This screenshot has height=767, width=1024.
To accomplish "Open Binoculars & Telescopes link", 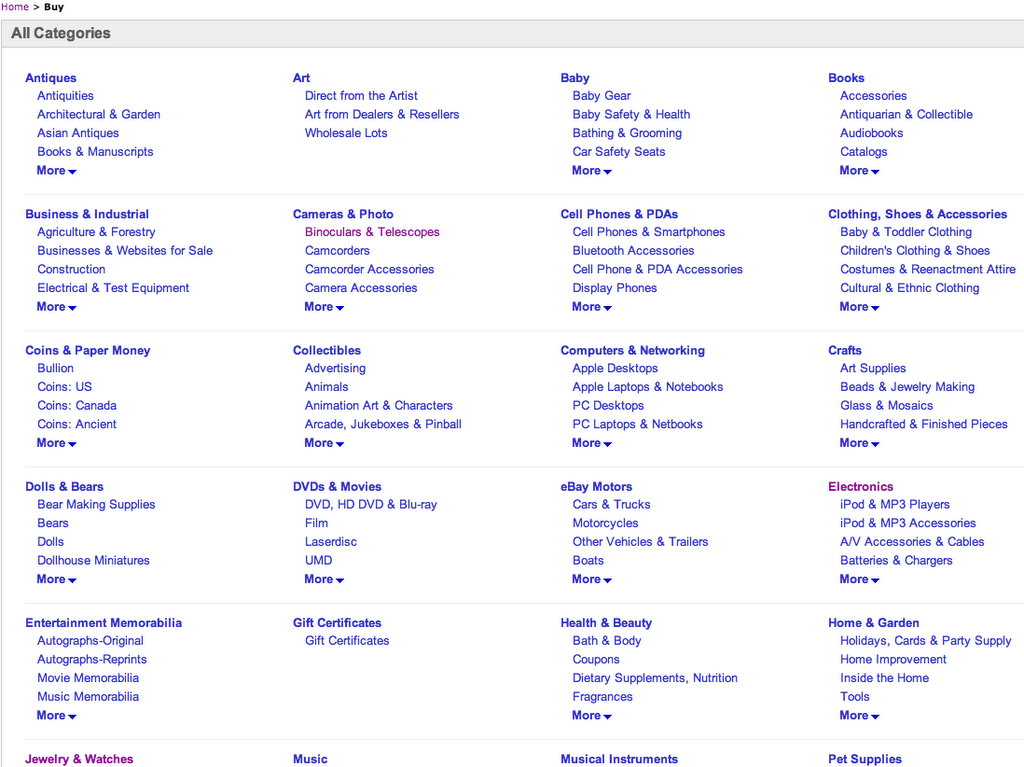I will [372, 232].
